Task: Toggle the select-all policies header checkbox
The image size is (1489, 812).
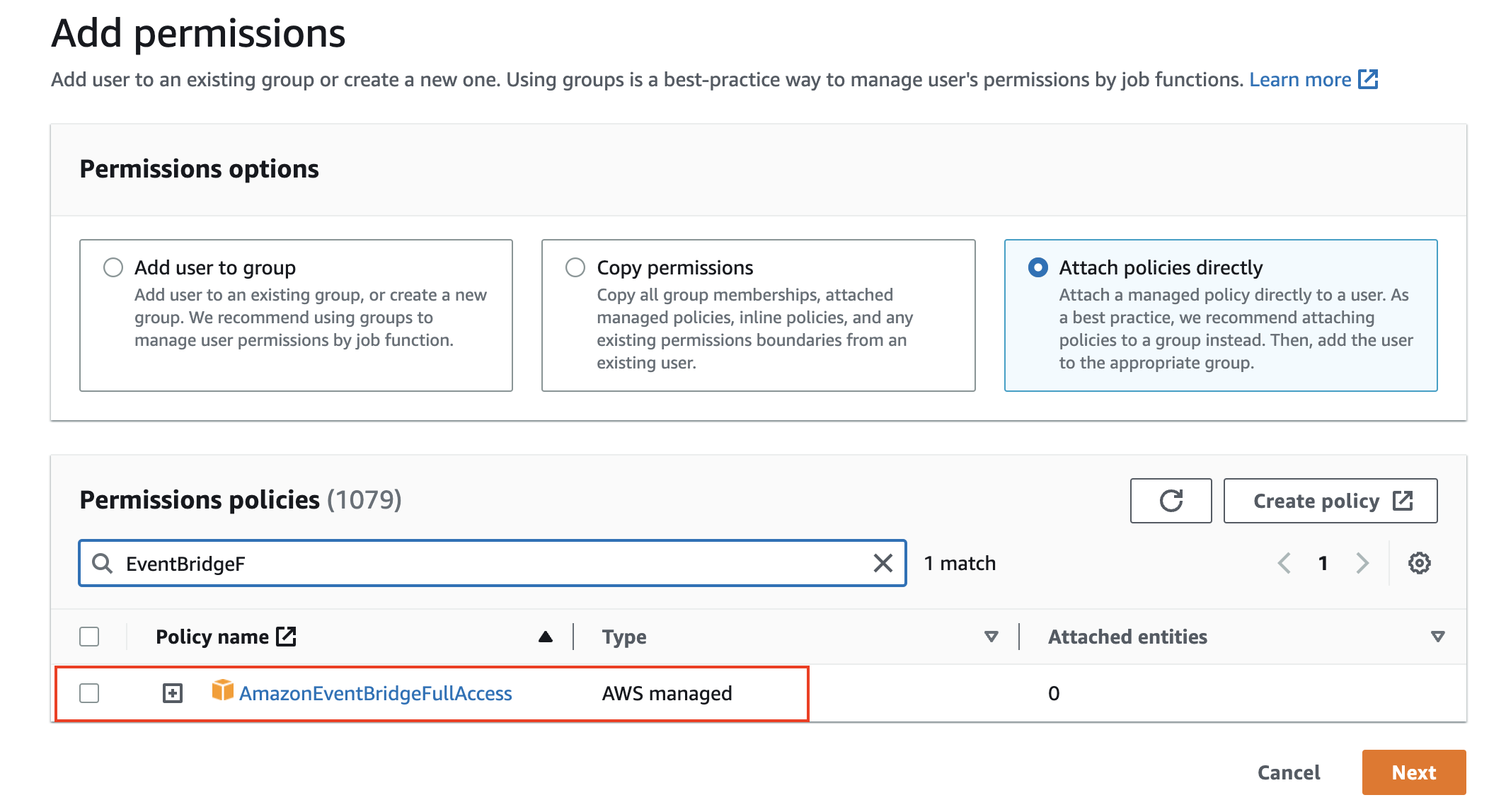Action: click(x=89, y=637)
